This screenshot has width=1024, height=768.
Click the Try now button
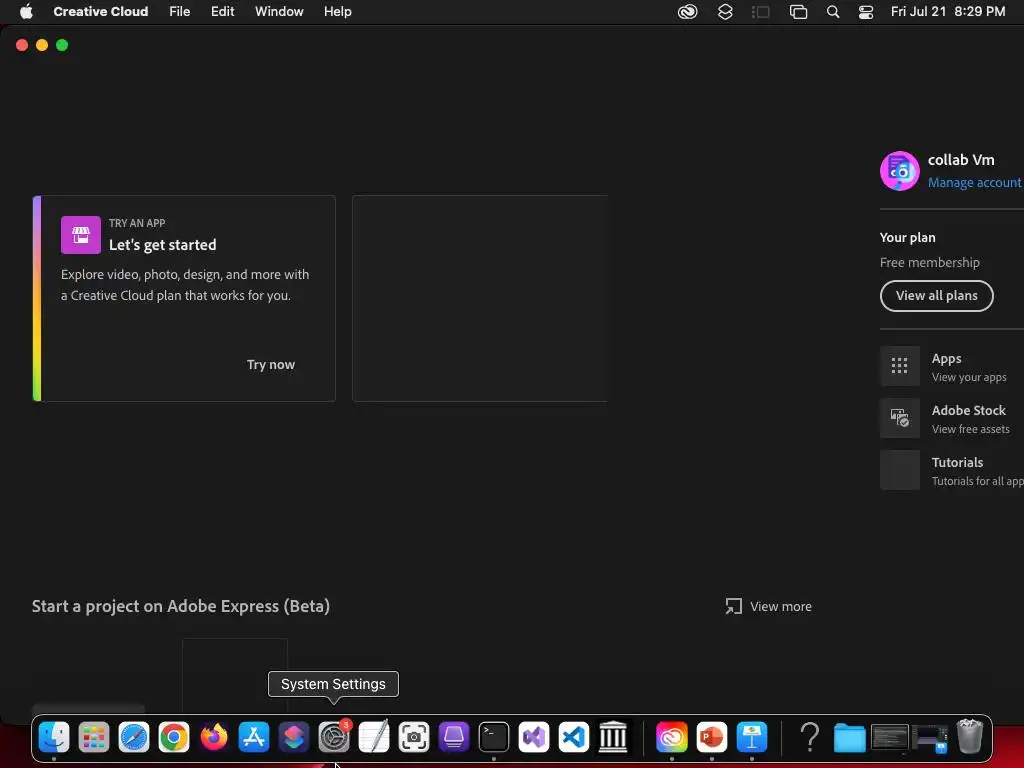(x=270, y=364)
